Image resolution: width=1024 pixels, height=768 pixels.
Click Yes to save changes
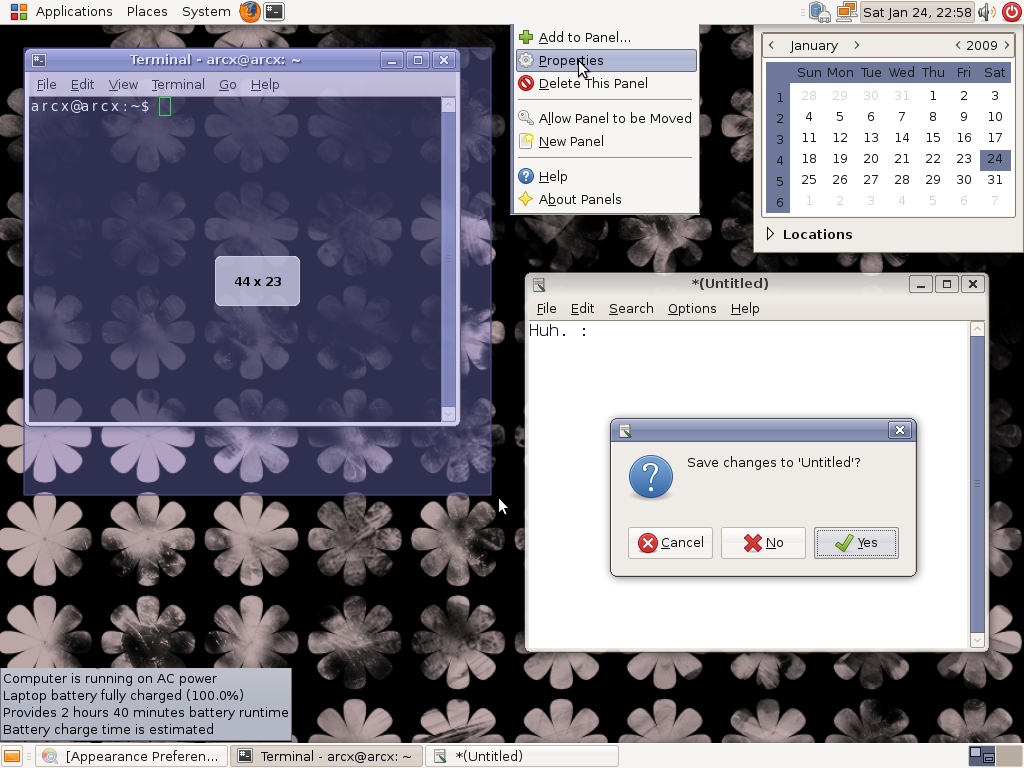pos(856,543)
